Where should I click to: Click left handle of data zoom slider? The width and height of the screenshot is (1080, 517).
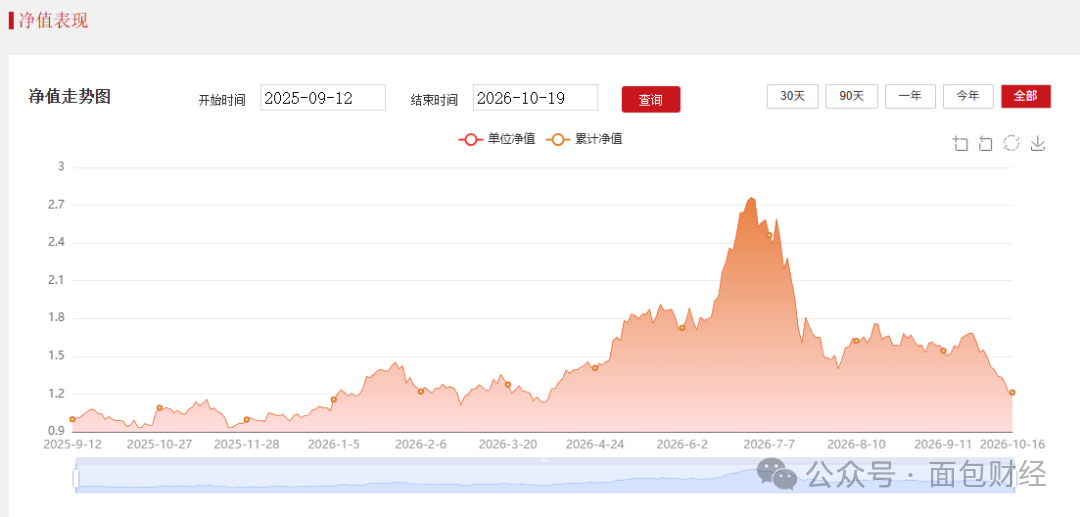[x=76, y=478]
